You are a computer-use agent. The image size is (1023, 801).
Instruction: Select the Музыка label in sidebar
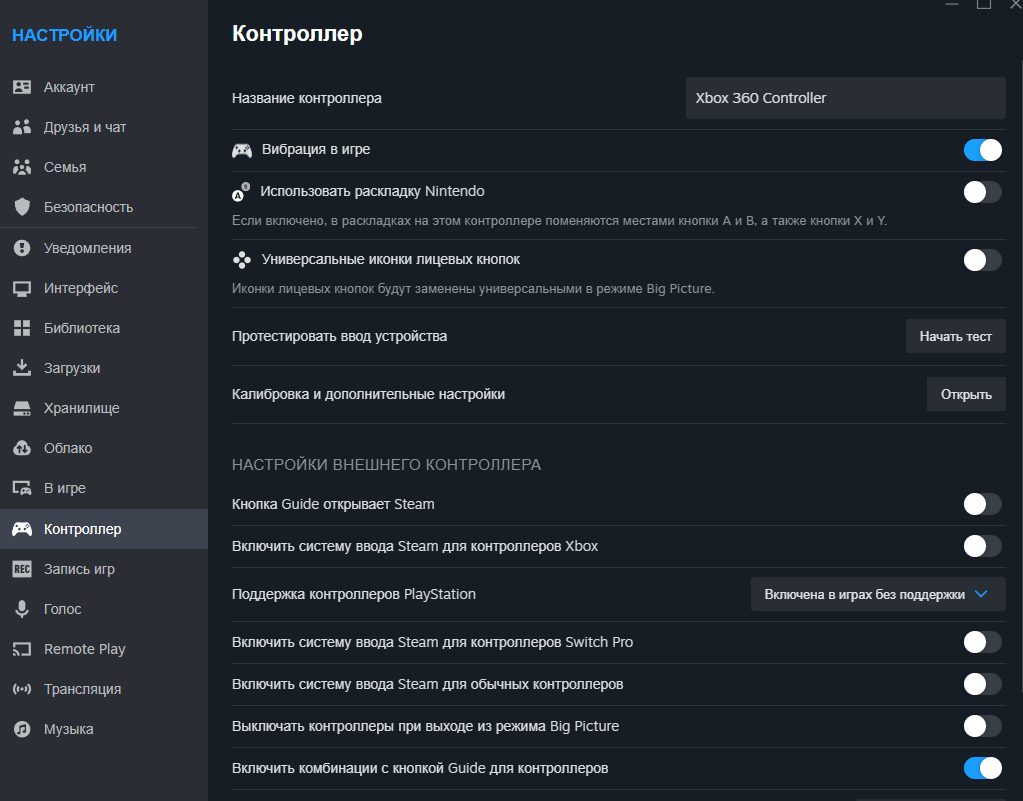click(69, 729)
